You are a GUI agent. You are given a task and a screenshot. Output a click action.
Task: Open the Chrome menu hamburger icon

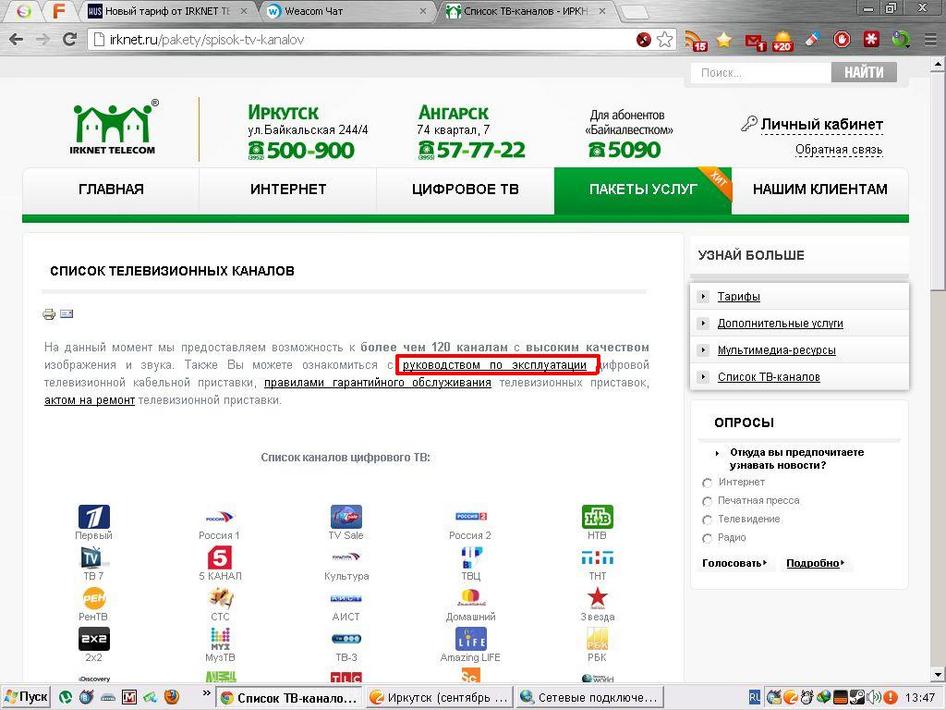pos(931,40)
